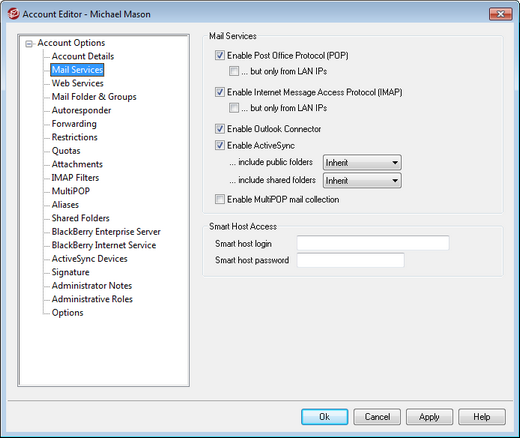Screen dimensions: 520x438
Task: Collapse the Account Options tree node
Action: (29, 43)
